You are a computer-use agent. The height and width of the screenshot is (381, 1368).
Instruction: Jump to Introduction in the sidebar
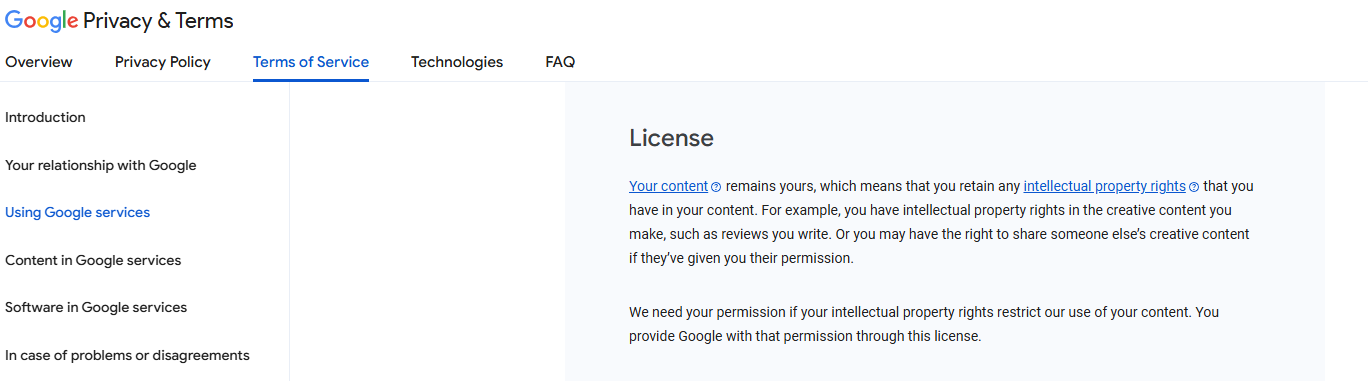coord(45,117)
